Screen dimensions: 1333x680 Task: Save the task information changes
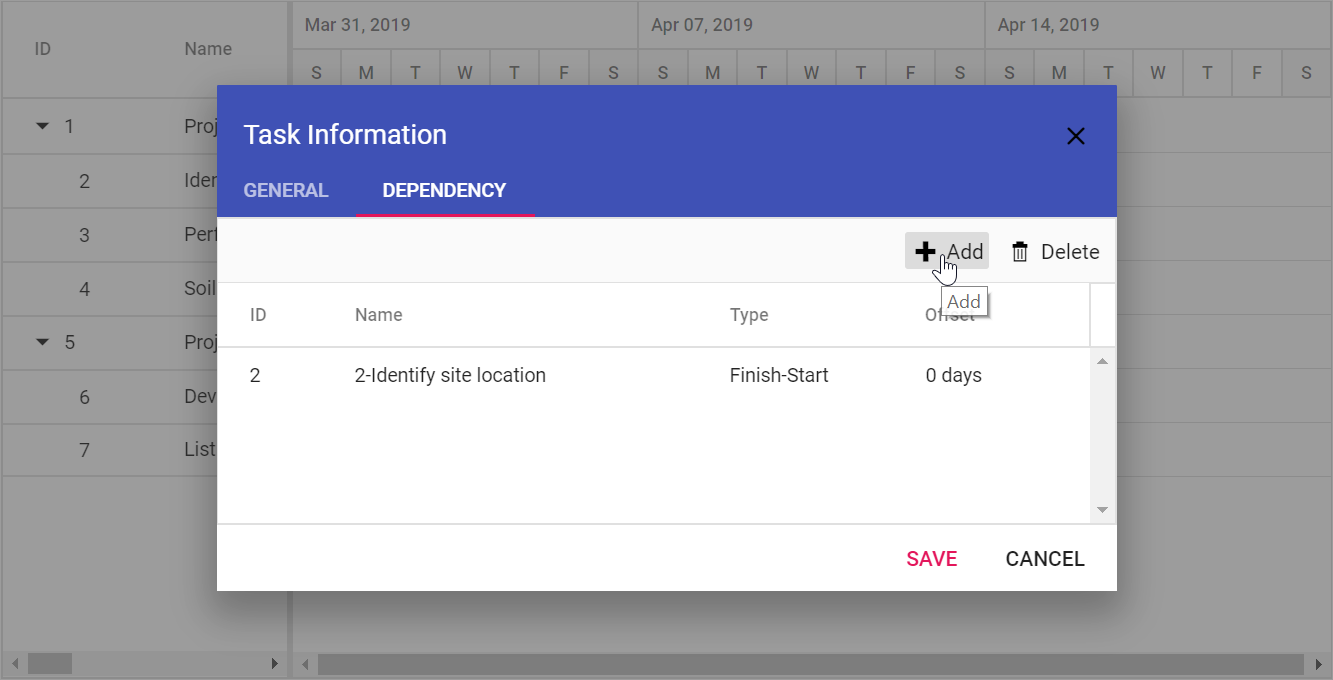click(932, 559)
